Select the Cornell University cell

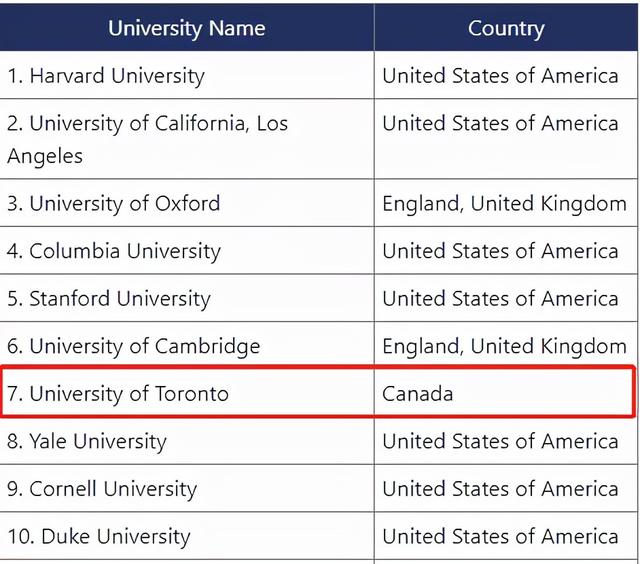[102, 489]
